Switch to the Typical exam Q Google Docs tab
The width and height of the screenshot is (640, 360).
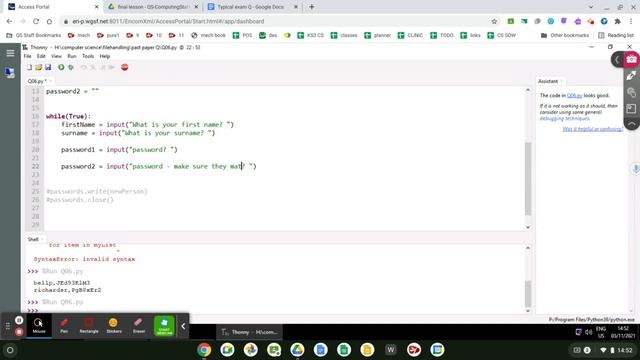coord(253,7)
